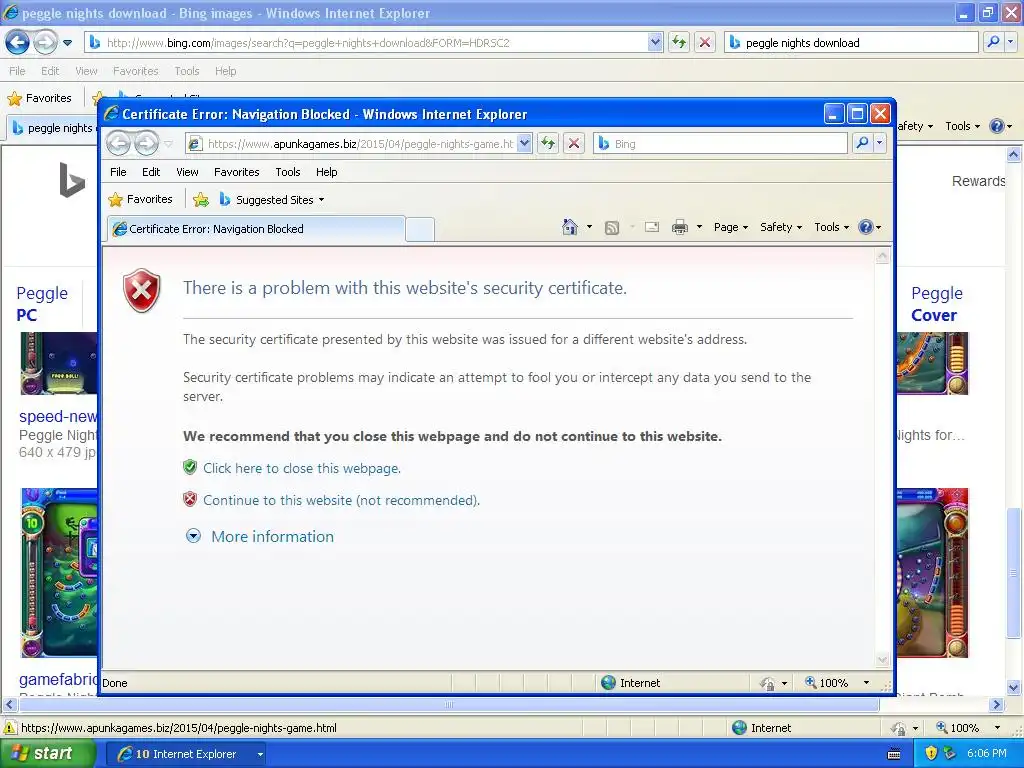Click the Stop icon in the Bing images window
Viewport: 1024px width, 768px height.
pos(705,42)
